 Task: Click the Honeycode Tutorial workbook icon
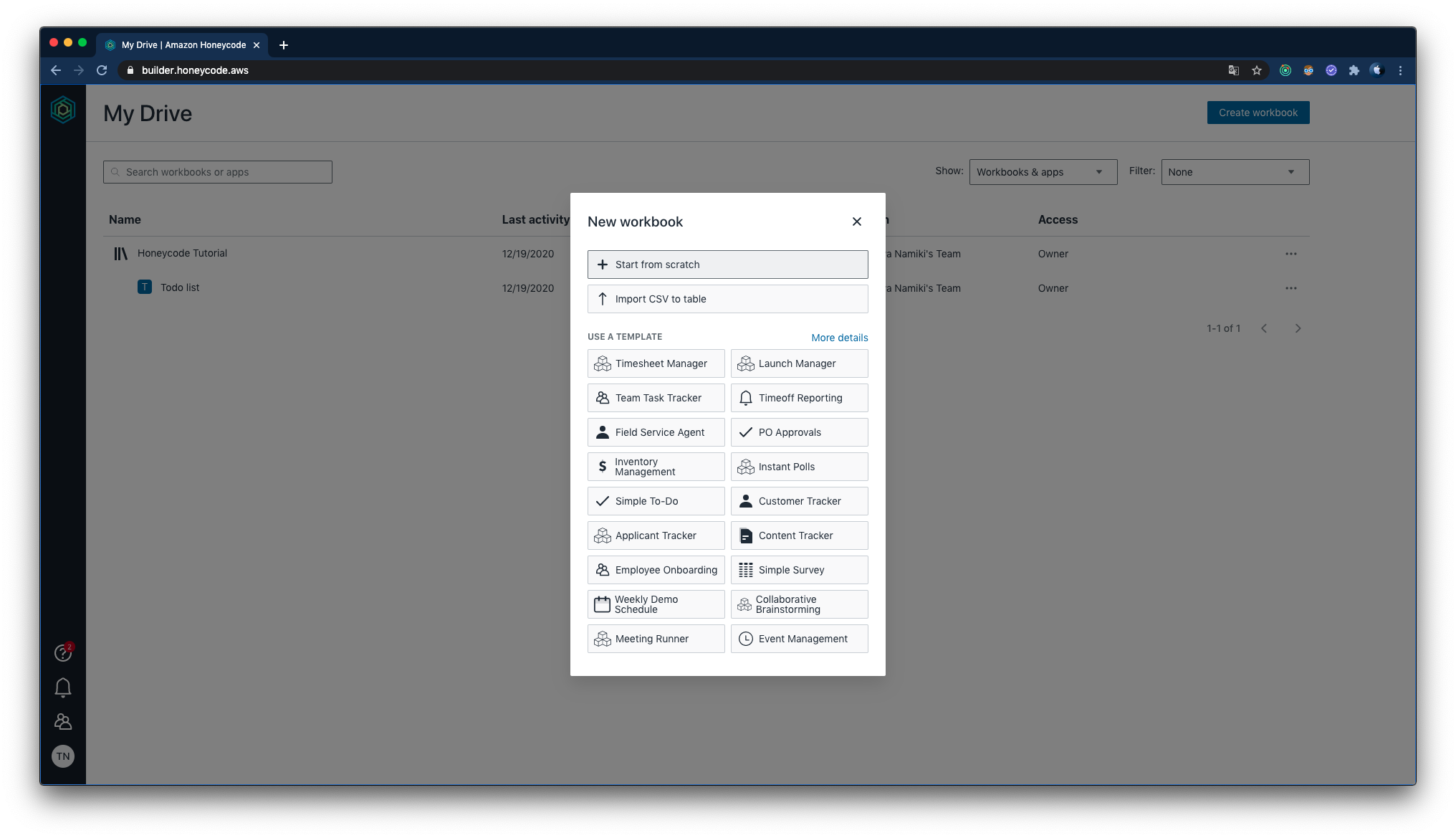120,254
